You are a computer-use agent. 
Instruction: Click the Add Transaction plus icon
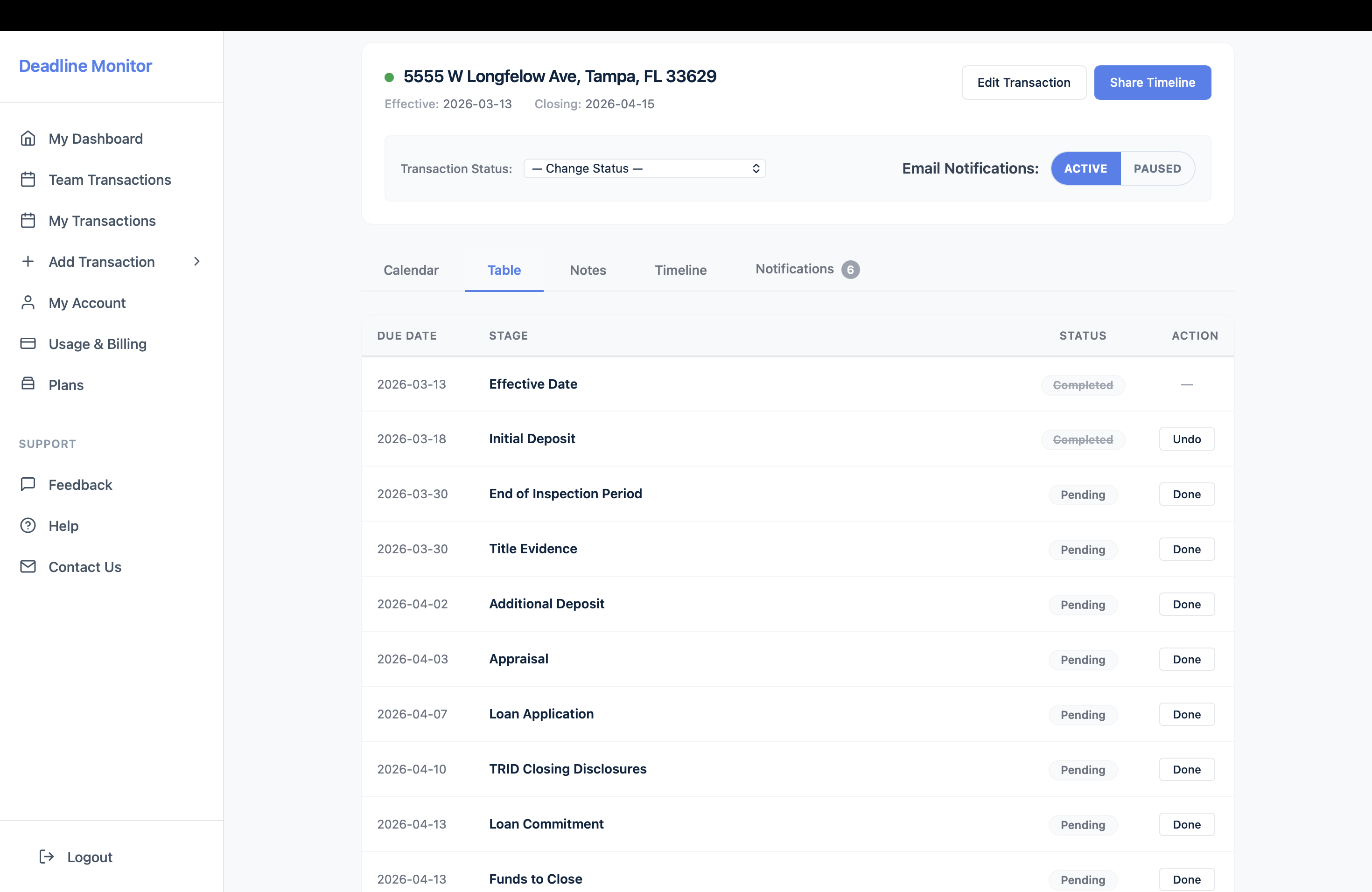coord(28,262)
